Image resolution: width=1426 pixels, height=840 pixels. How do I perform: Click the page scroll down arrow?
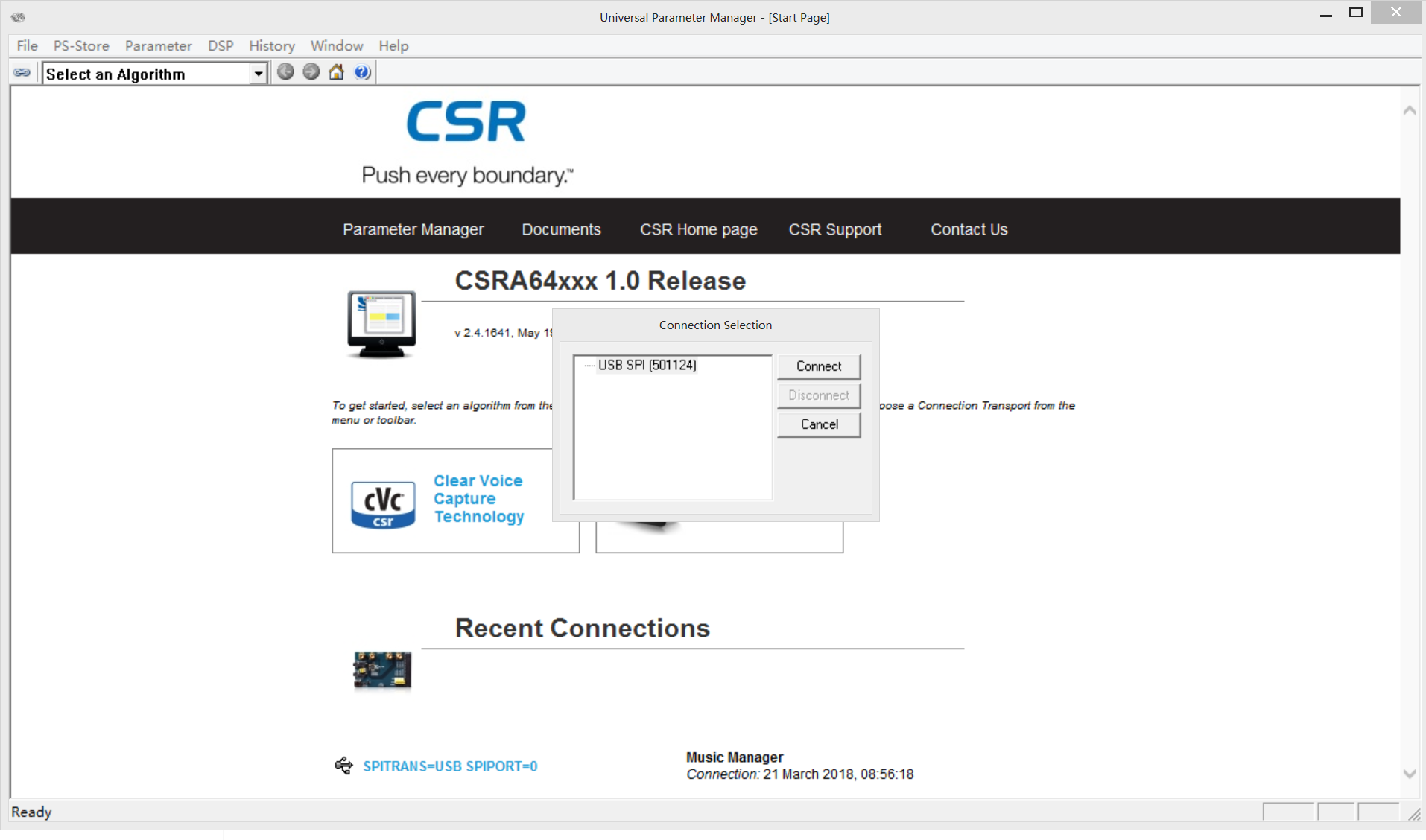point(1410,774)
